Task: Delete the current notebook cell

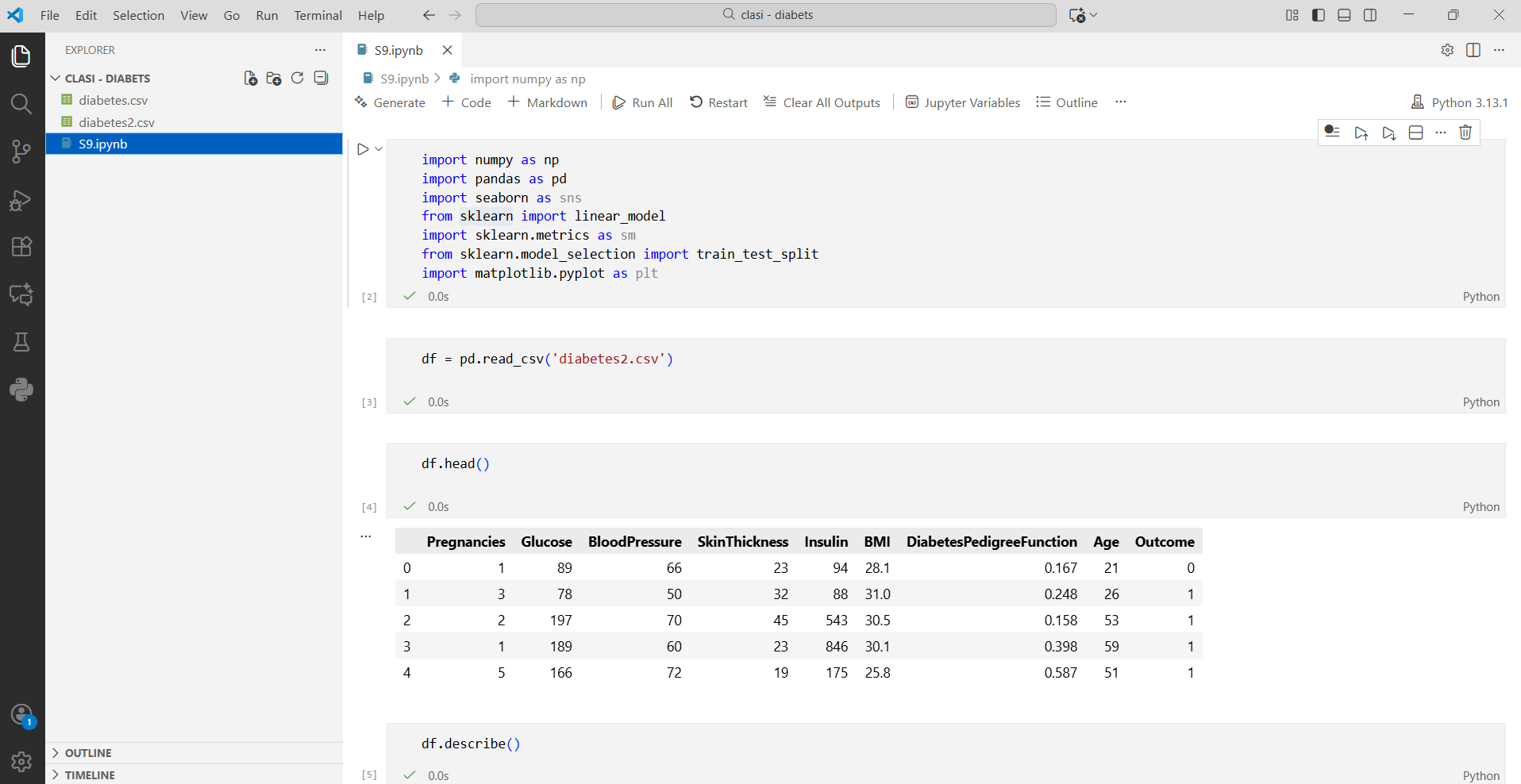Action: tap(1465, 133)
